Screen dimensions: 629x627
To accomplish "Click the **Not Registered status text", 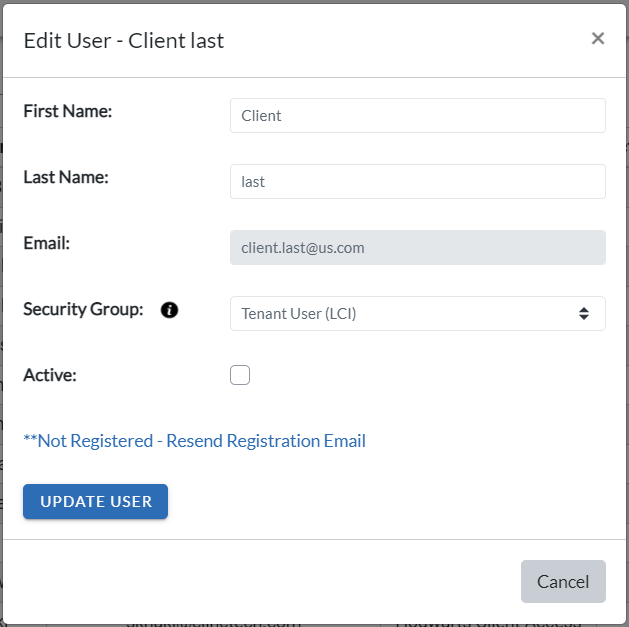I will click(87, 441).
